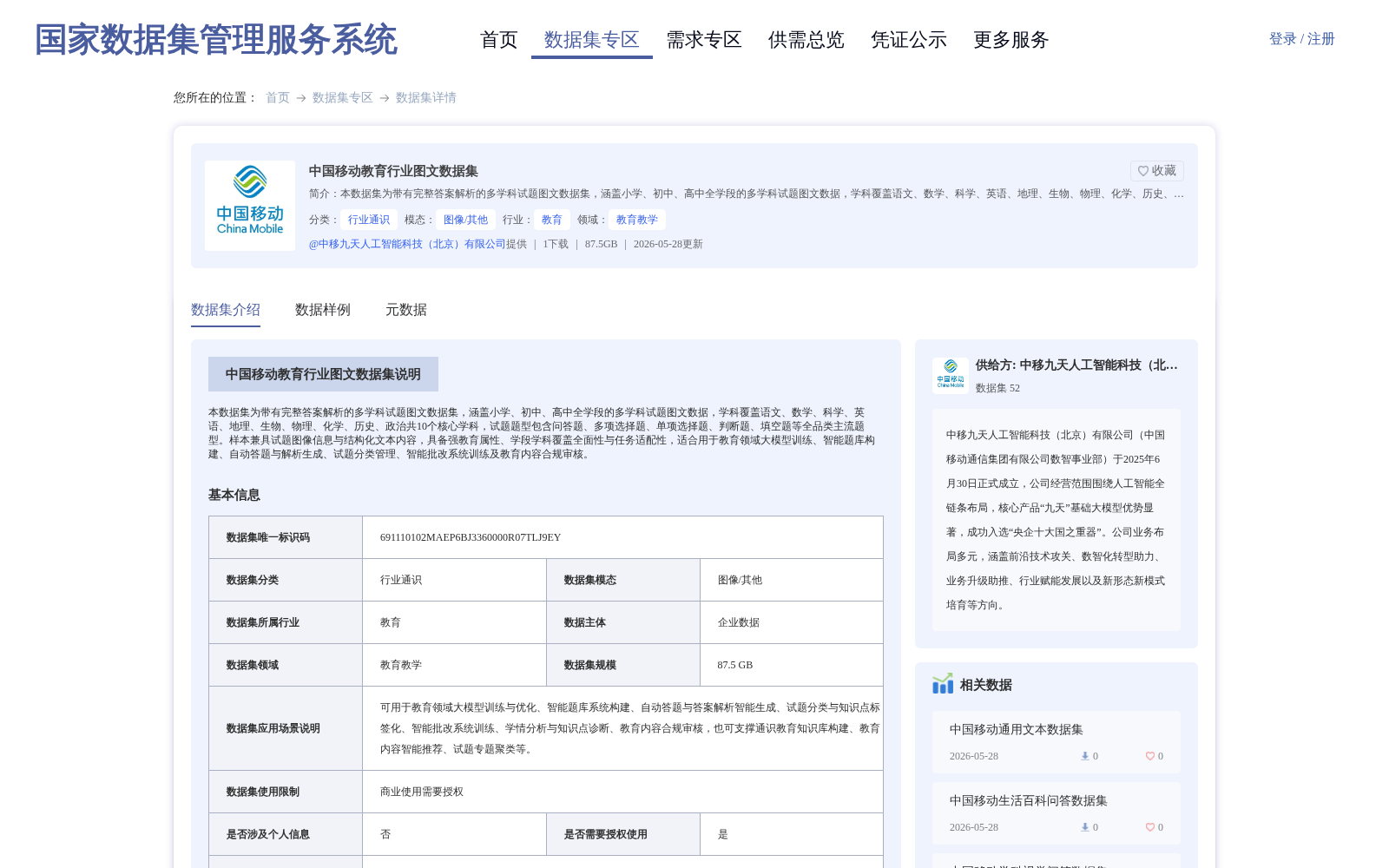
Task: Click breadcrumb arrow after 数据集专区
Action: [385, 98]
